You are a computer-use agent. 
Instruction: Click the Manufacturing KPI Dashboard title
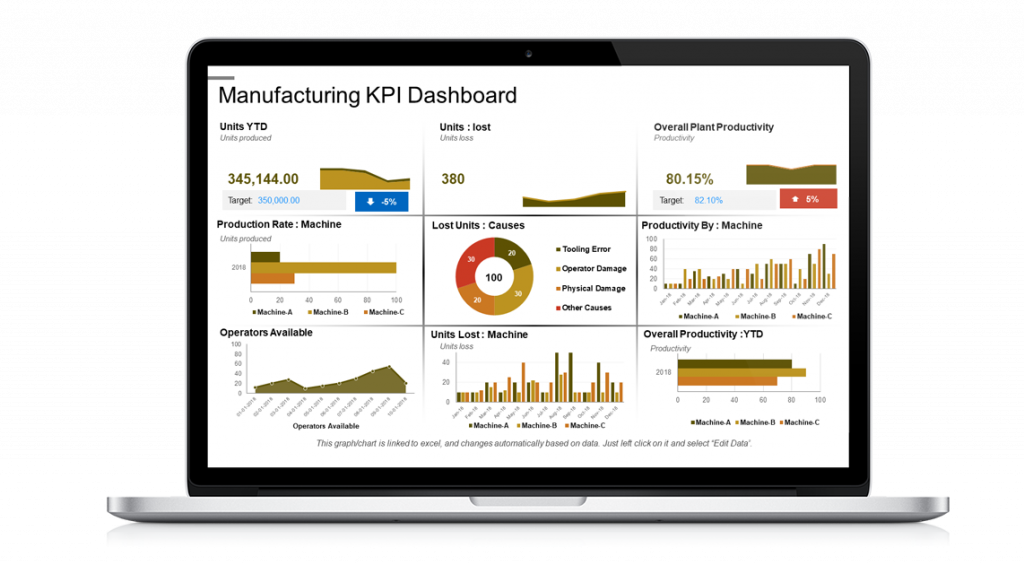(x=367, y=96)
